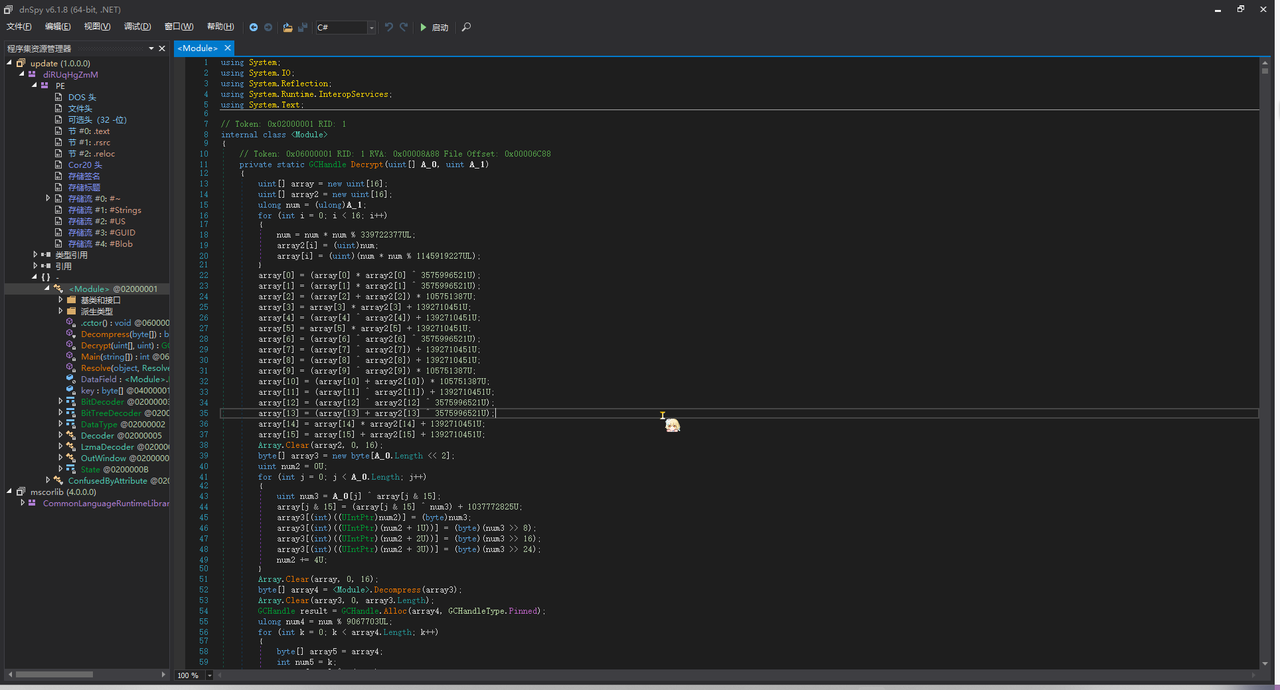Click the Undo toolbar icon
Image resolution: width=1280 pixels, height=690 pixels.
coord(389,27)
